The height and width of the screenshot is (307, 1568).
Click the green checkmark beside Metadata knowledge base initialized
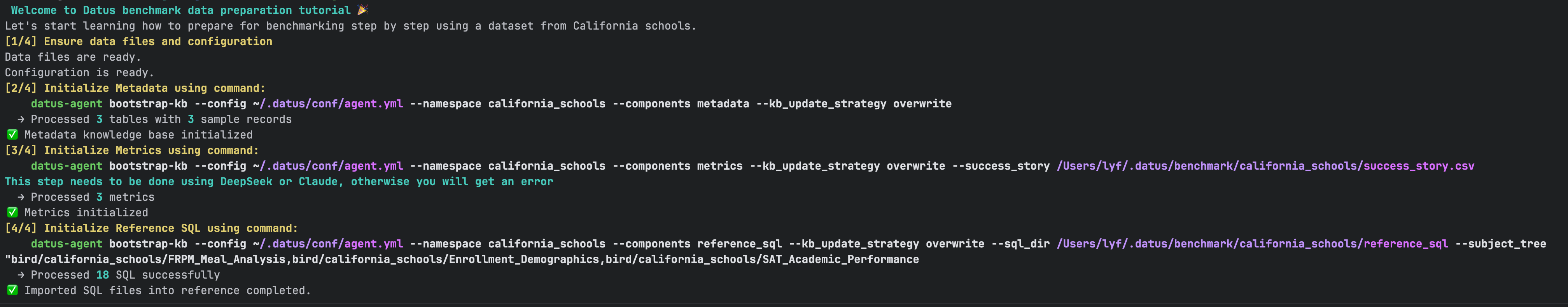click(12, 135)
